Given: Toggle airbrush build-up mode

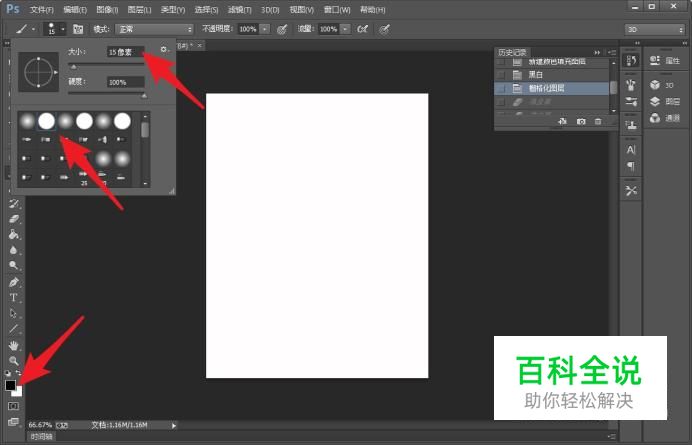Looking at the screenshot, I should pyautogui.click(x=360, y=29).
